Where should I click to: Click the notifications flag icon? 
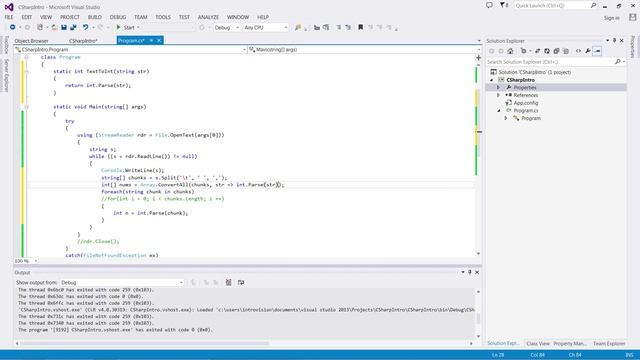(504, 5)
